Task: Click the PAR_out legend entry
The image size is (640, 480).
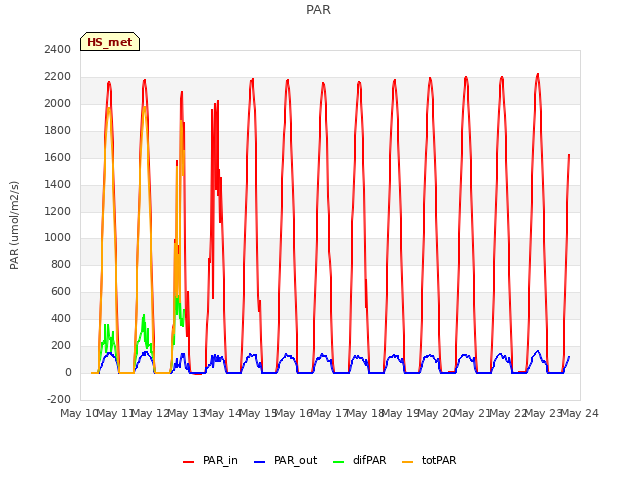Action: pos(286,460)
